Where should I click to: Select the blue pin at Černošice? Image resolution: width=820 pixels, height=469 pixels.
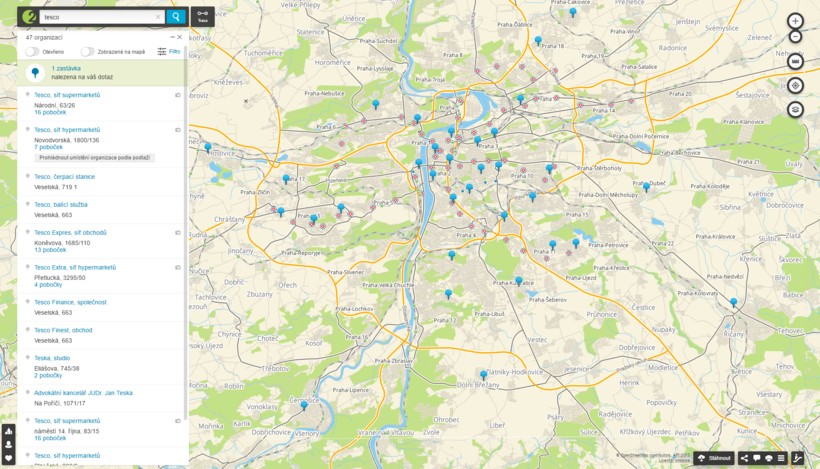point(304,405)
